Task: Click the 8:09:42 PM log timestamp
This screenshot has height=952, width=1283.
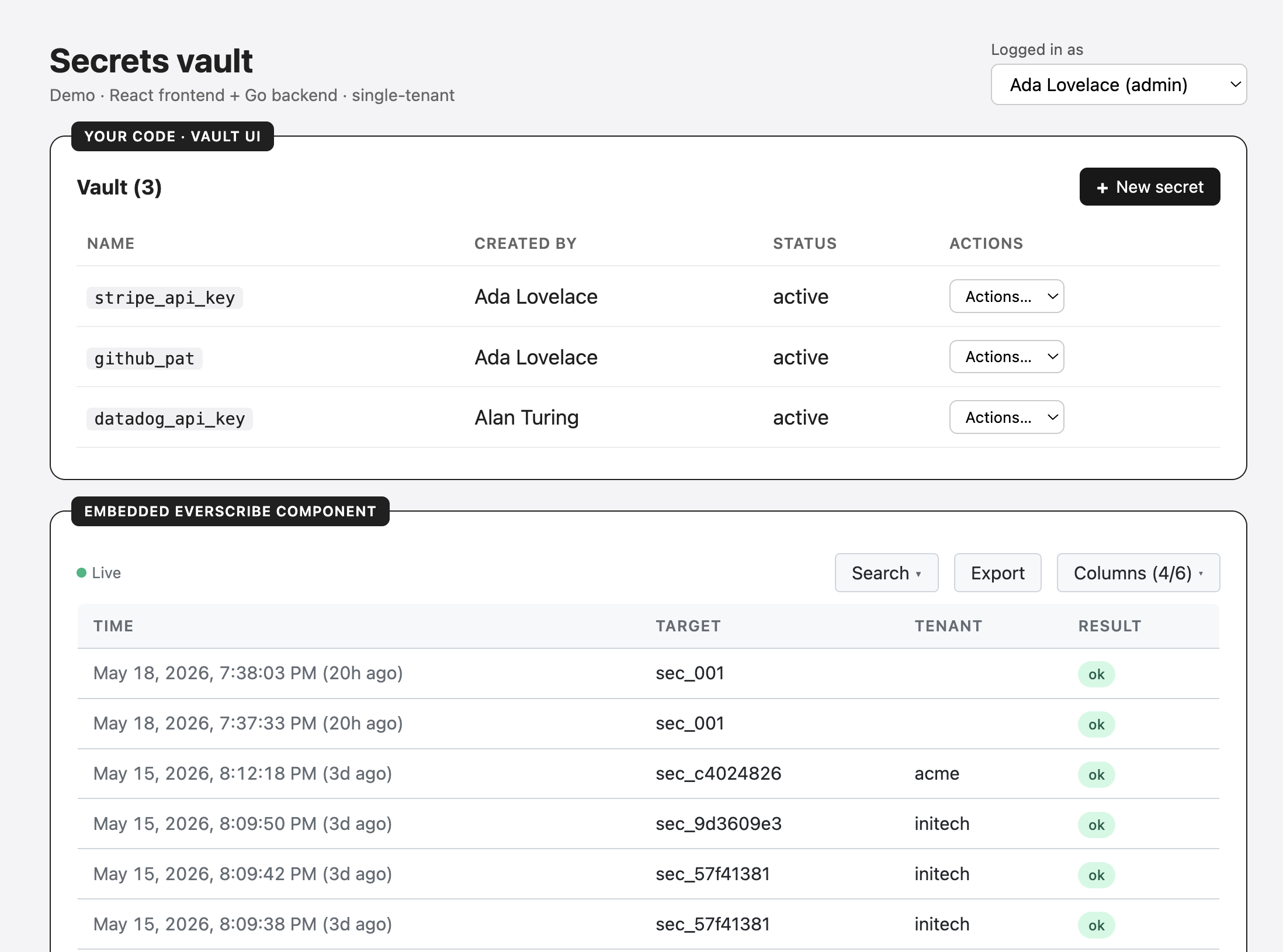Action: click(x=242, y=874)
